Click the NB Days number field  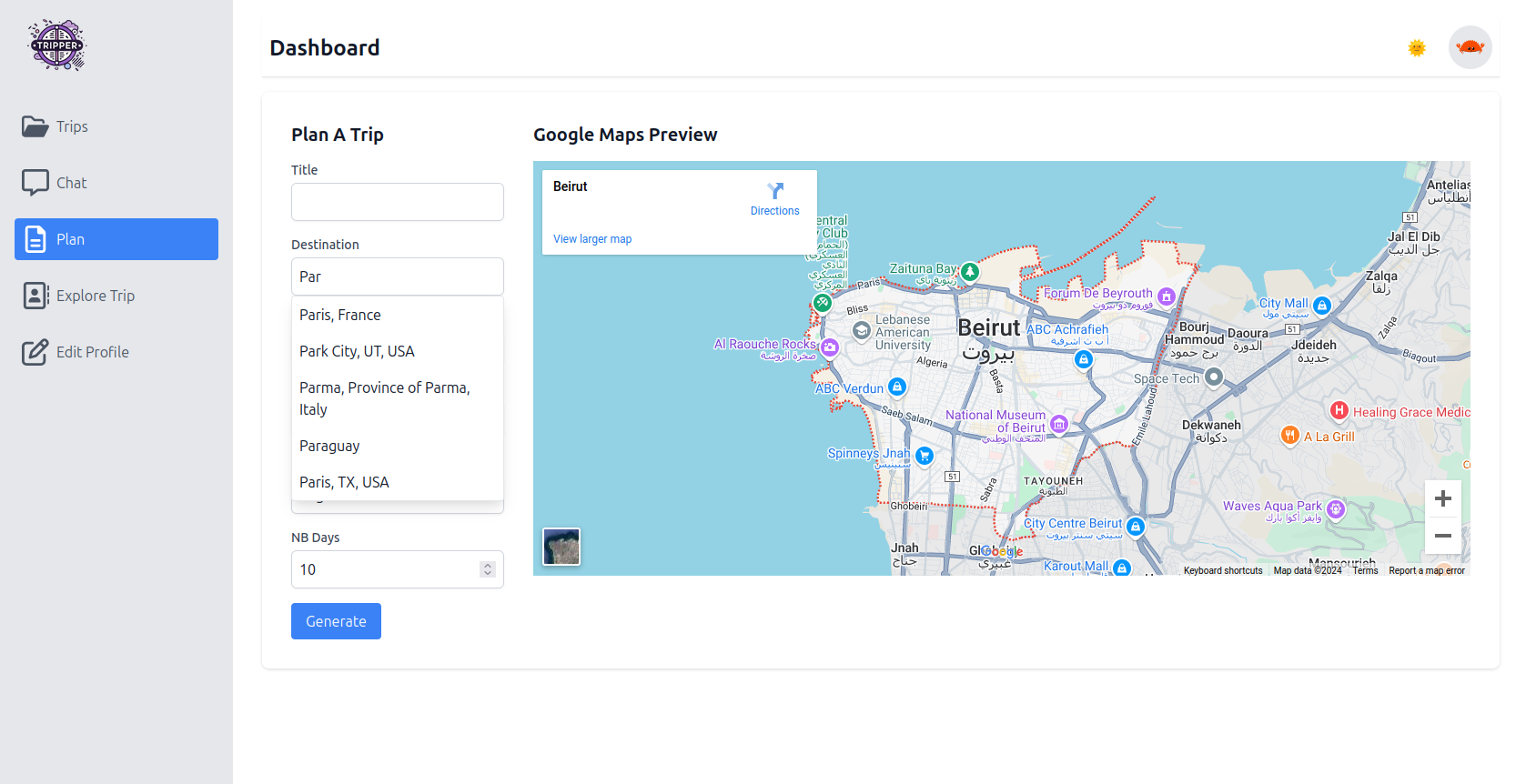pyautogui.click(x=398, y=569)
